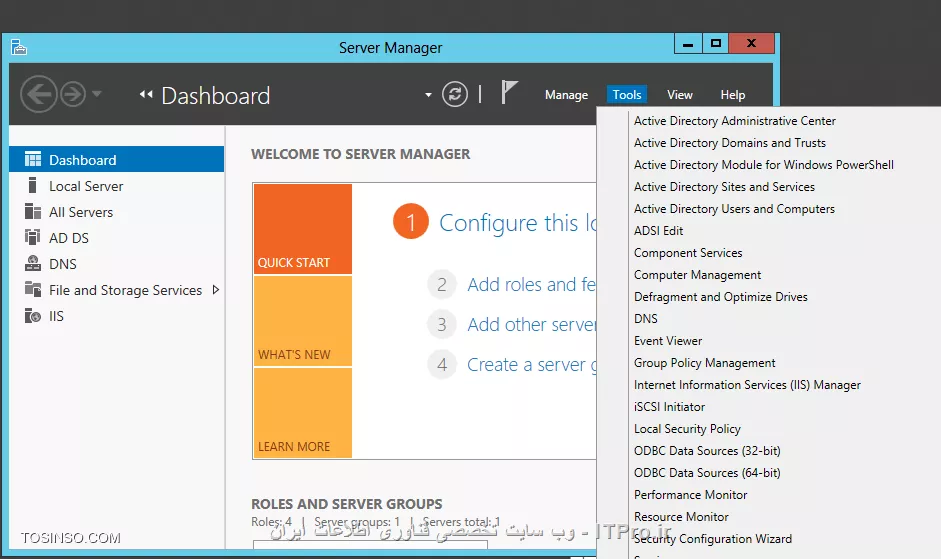The height and width of the screenshot is (559, 941).
Task: Click Create a server group link
Action: 531,364
